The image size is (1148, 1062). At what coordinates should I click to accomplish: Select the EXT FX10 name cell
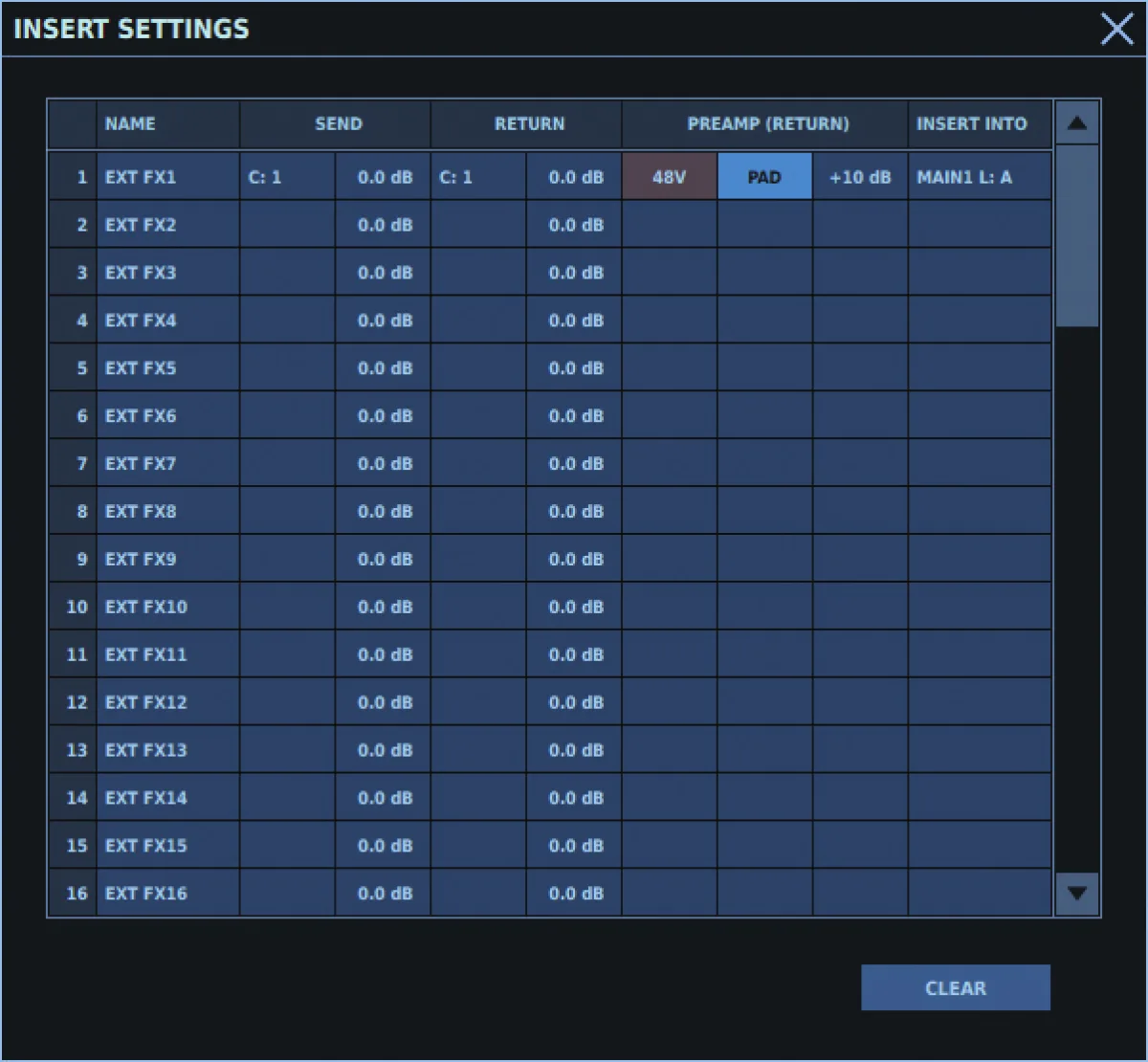click(x=167, y=607)
